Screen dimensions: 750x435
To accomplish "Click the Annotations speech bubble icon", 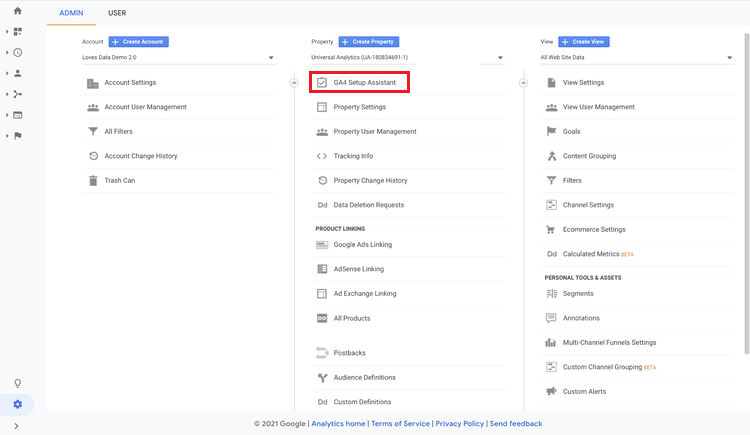I will pyautogui.click(x=551, y=318).
